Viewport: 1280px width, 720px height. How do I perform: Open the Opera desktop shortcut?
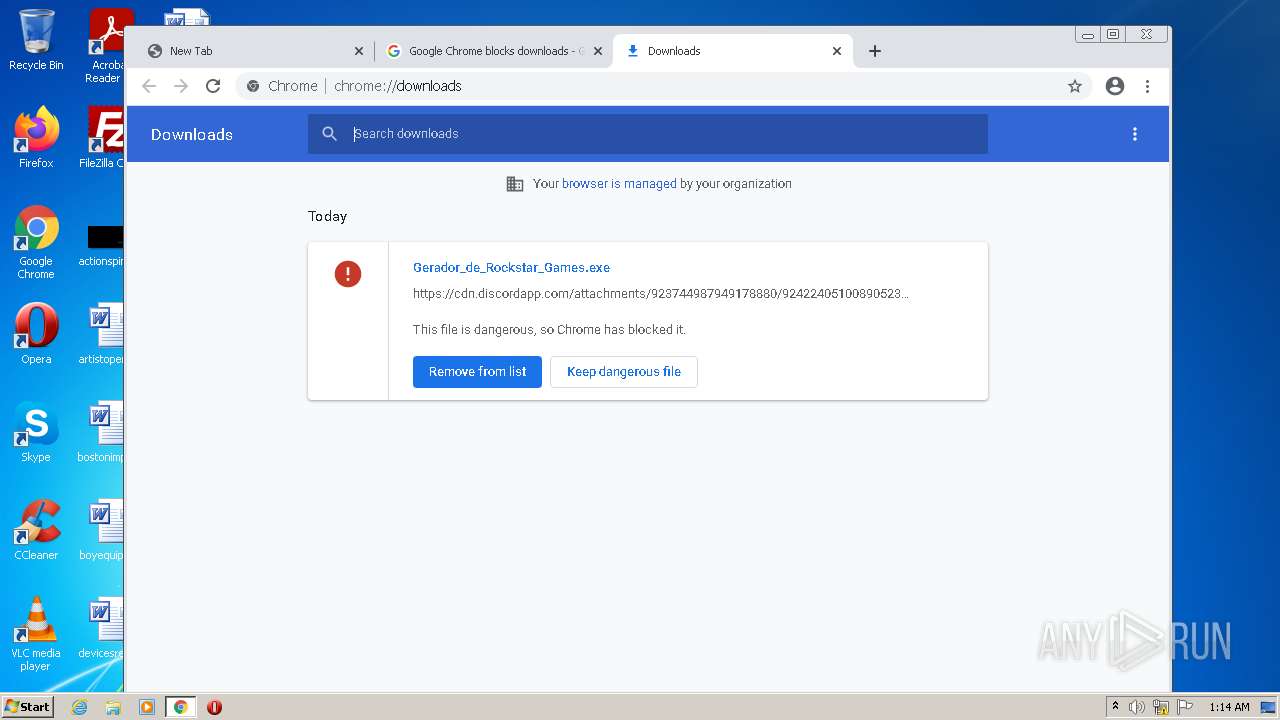click(36, 334)
